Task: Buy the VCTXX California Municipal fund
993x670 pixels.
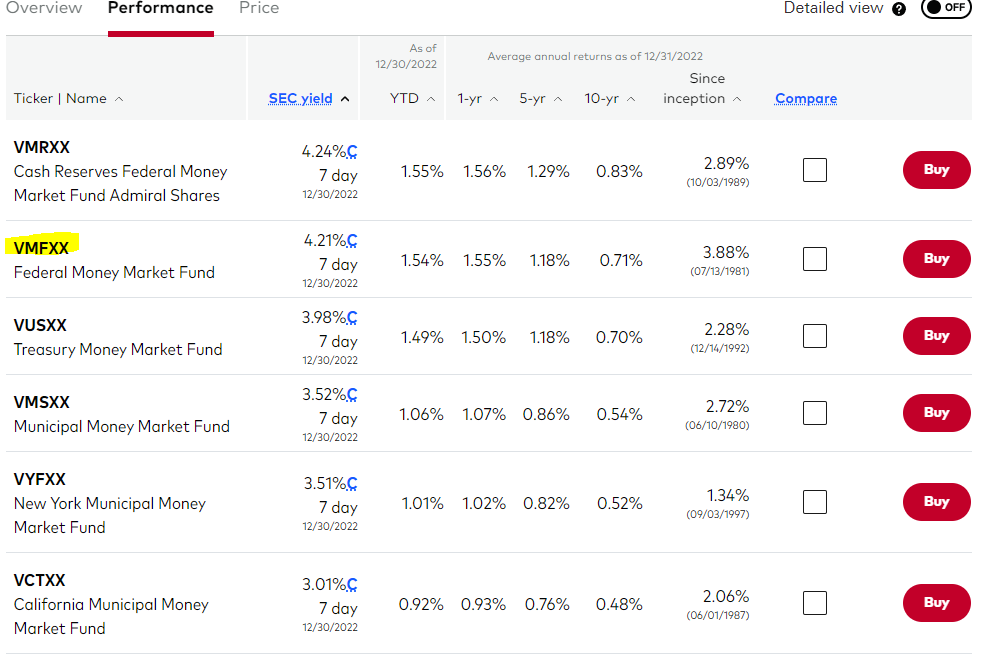Action: (x=937, y=603)
